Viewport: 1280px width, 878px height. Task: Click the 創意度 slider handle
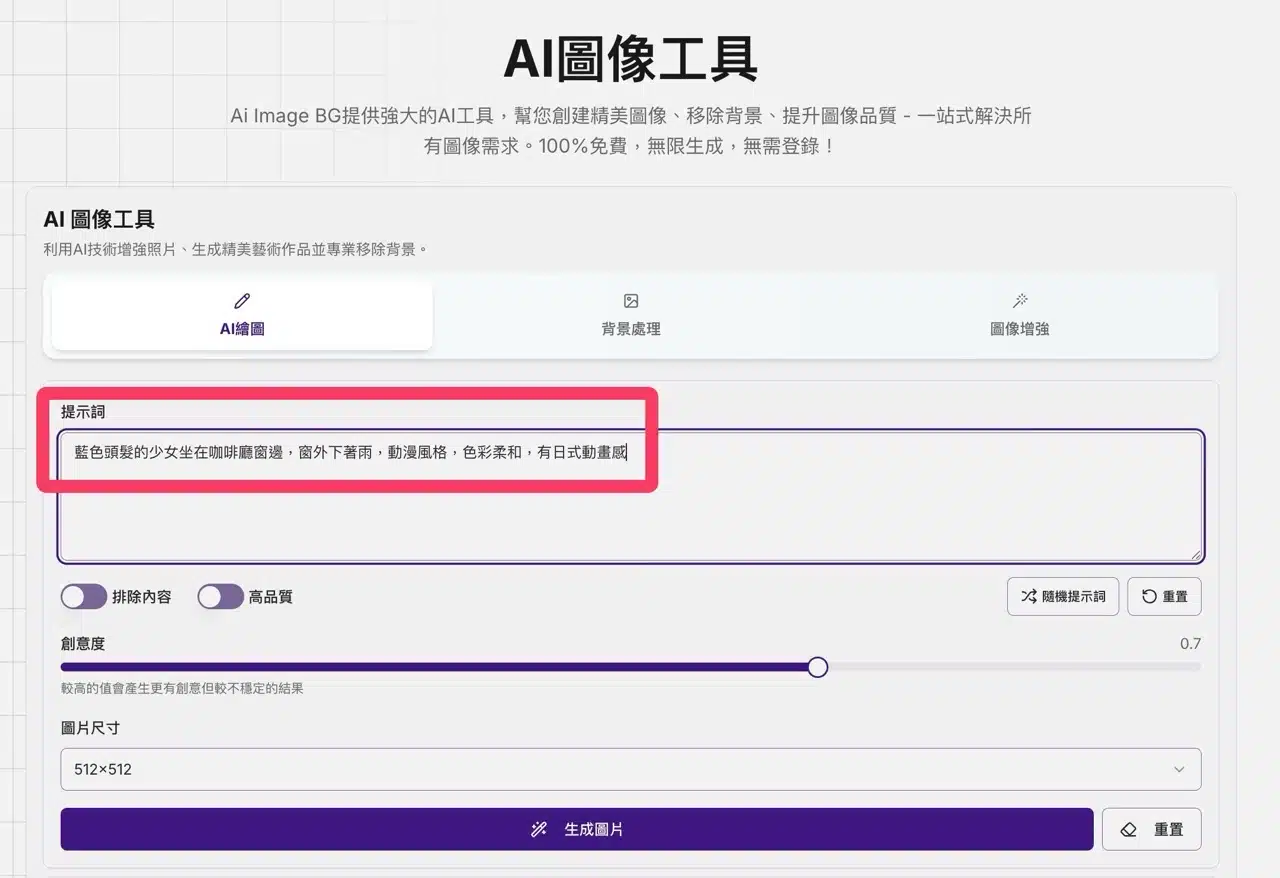click(817, 667)
